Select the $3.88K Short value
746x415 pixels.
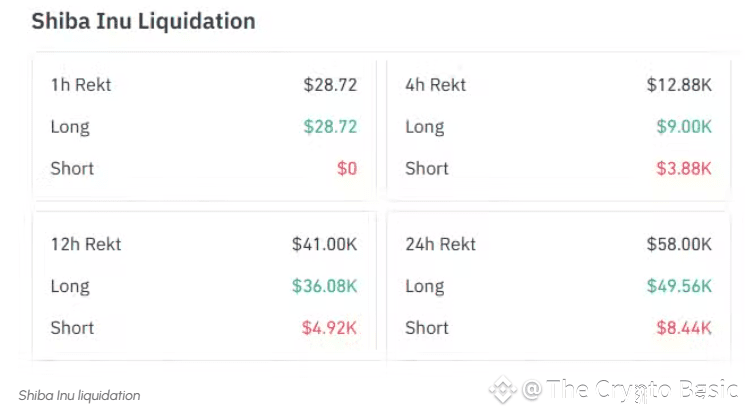(x=684, y=168)
